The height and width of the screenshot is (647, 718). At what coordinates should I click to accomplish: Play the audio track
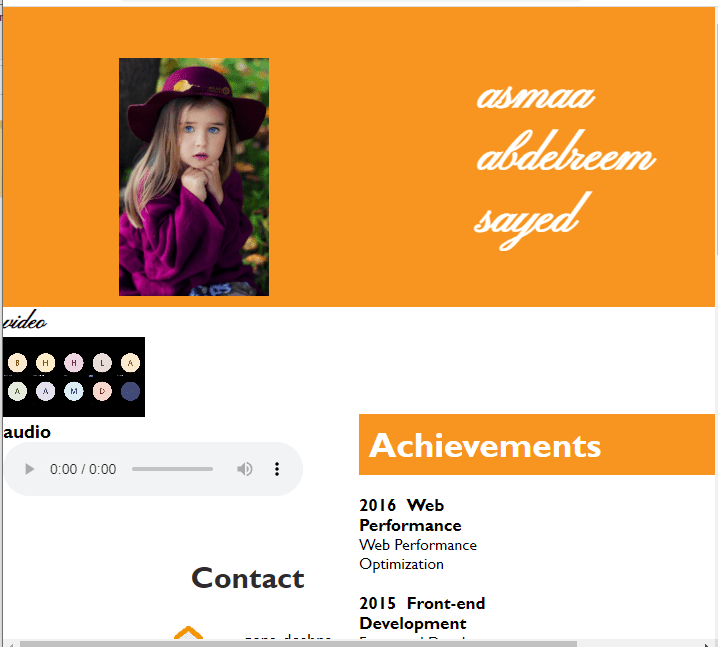(x=30, y=469)
